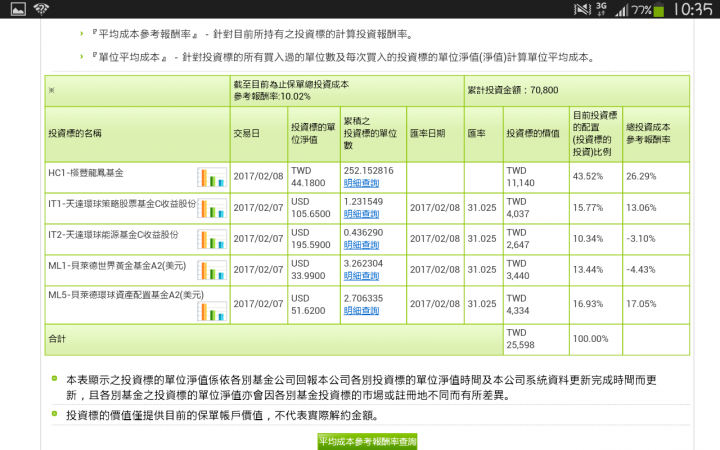
Task: Select the USD 195.5900 unit price
Action: (x=311, y=239)
